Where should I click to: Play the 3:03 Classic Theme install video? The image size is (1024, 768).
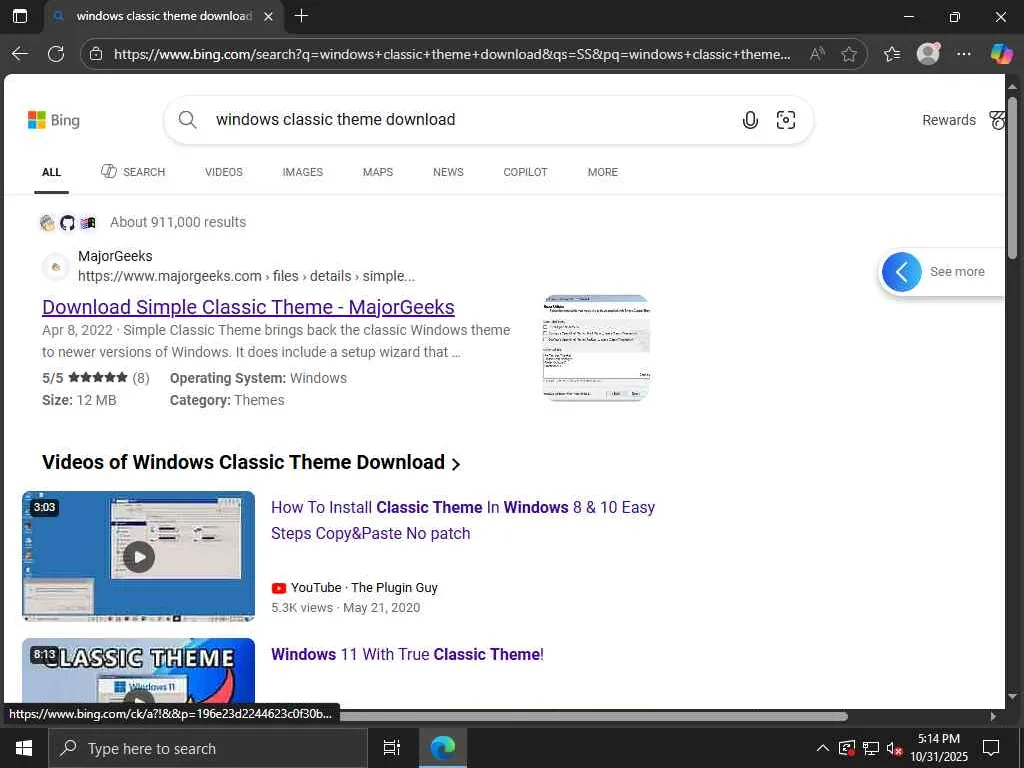[x=138, y=556]
